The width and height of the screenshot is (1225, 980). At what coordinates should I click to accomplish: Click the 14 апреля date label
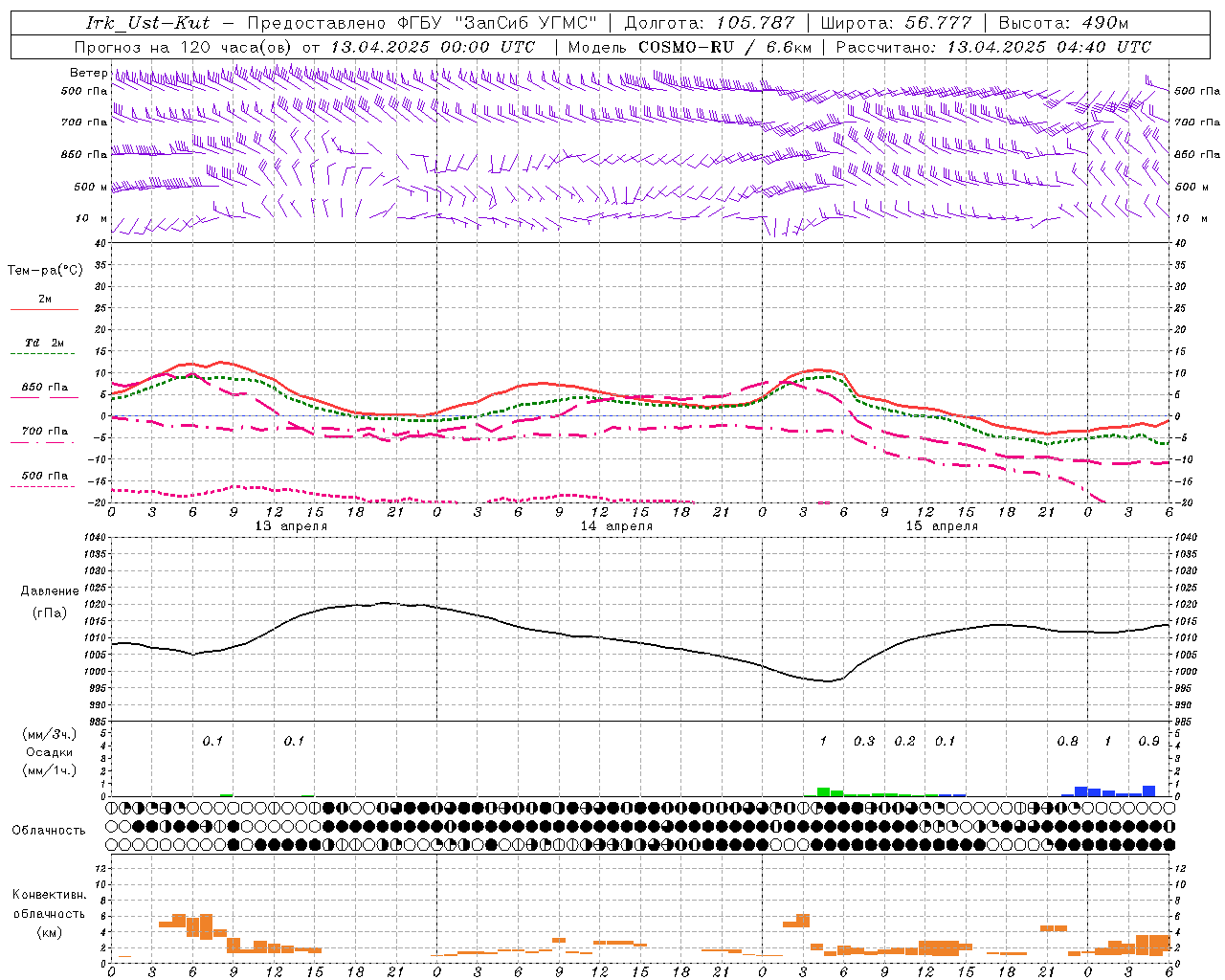click(616, 526)
